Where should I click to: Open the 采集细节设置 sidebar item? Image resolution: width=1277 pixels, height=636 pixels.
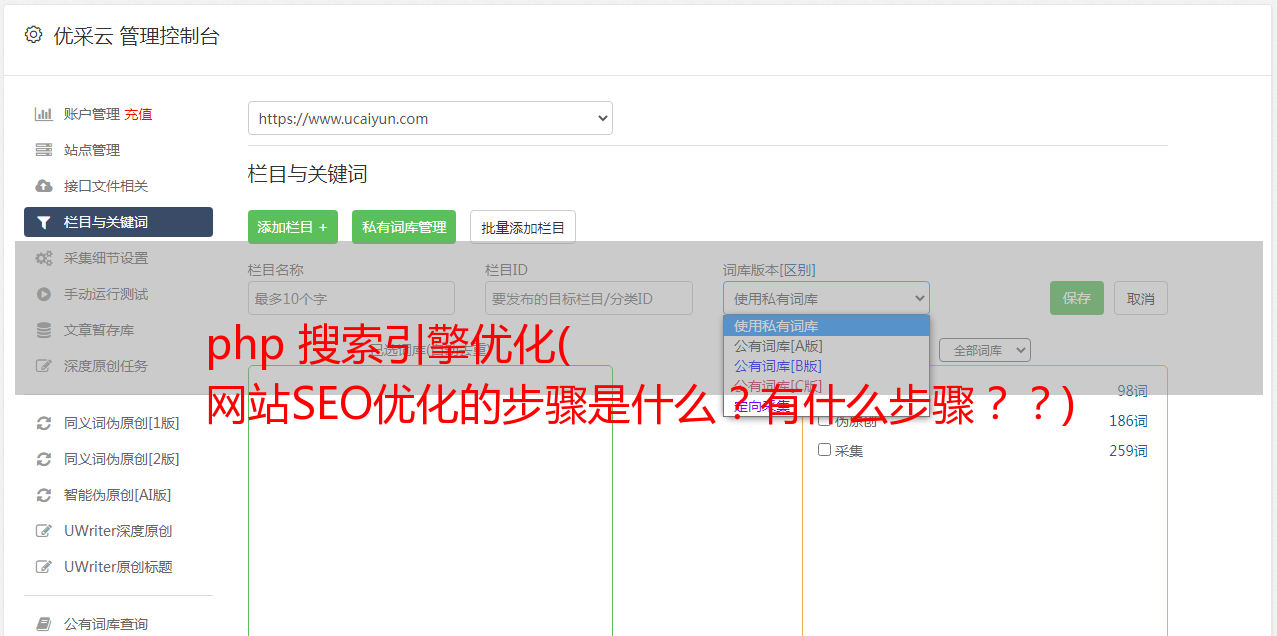(118, 258)
